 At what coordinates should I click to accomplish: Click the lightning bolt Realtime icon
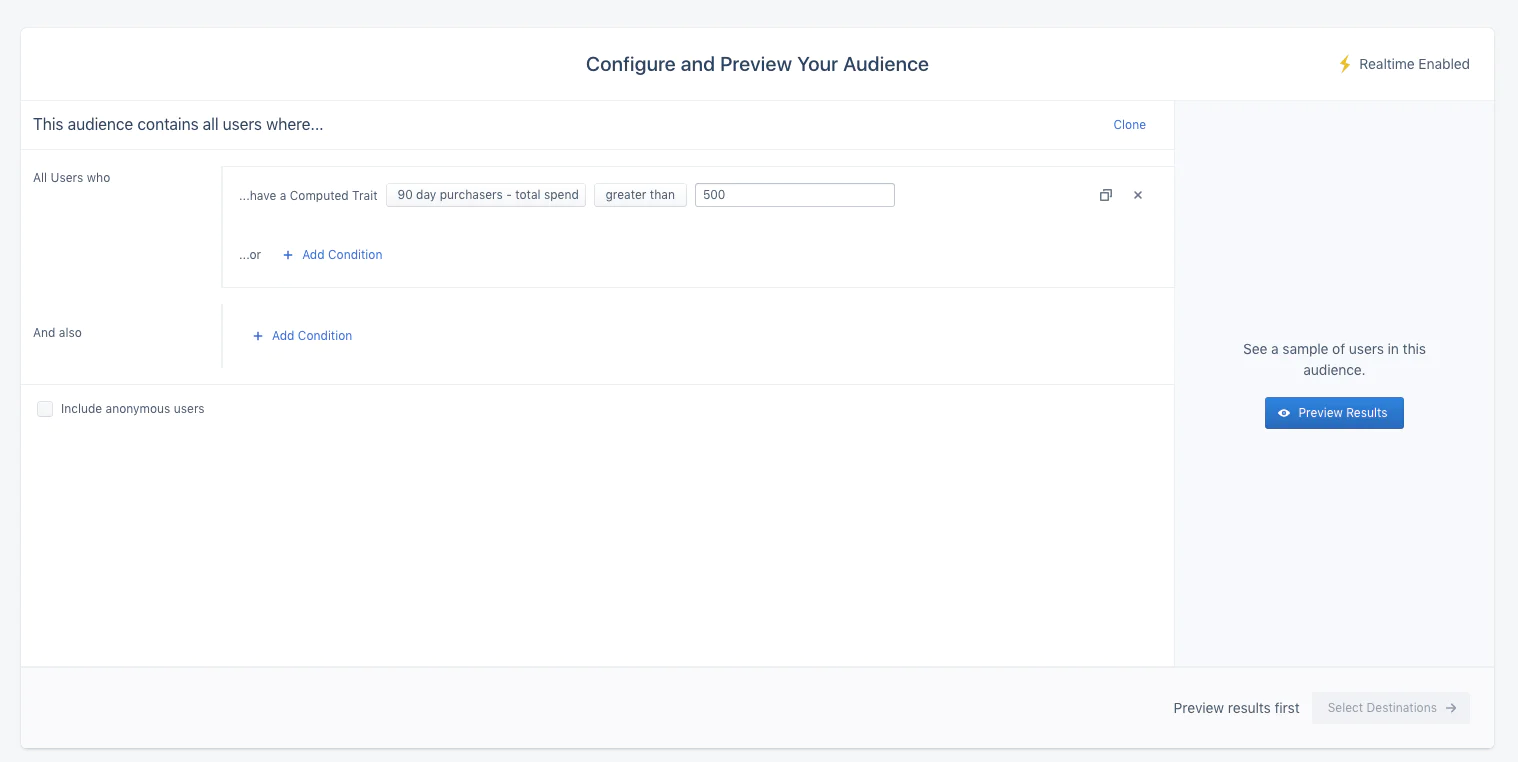[1345, 64]
